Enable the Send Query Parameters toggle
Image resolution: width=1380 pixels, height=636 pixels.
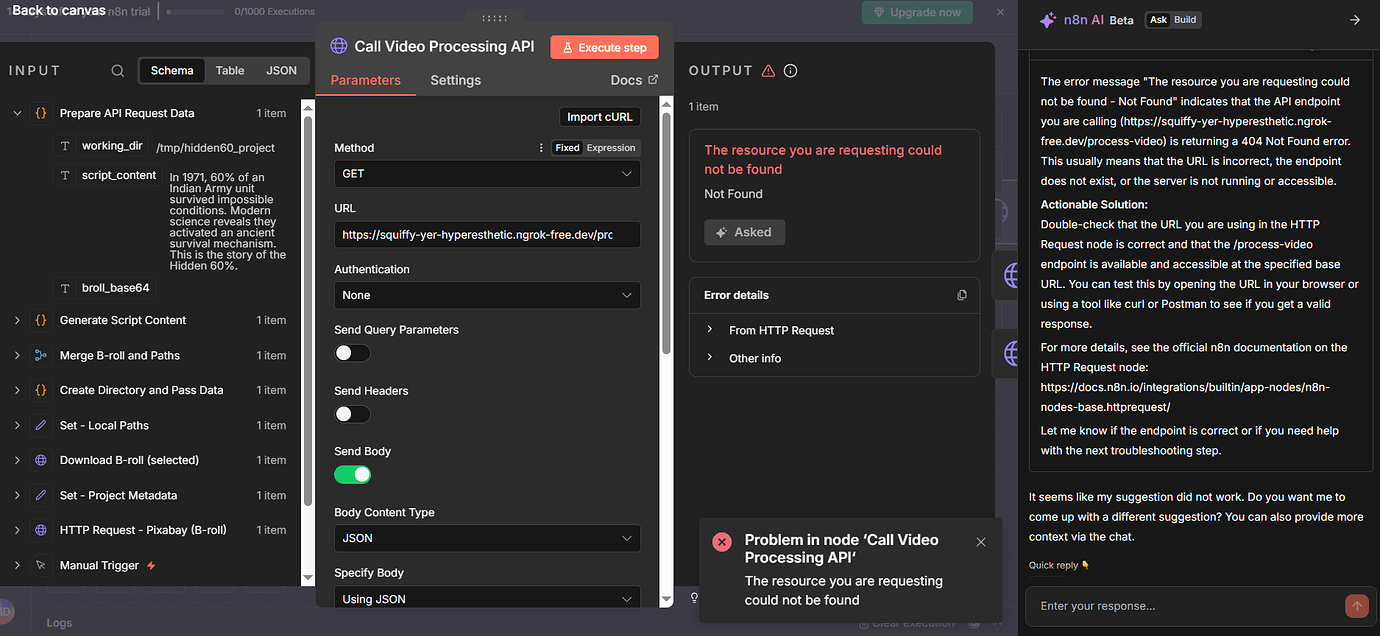(x=352, y=353)
